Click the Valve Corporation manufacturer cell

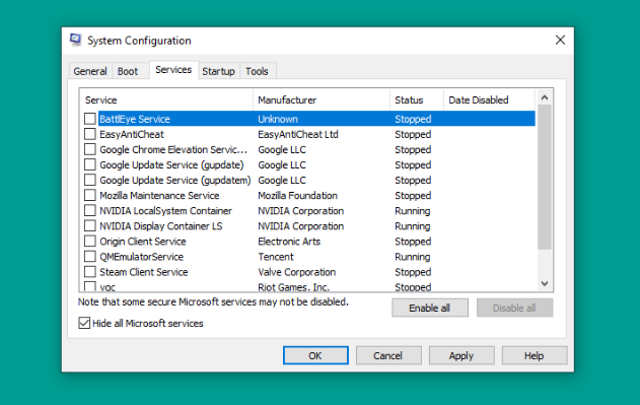point(297,272)
